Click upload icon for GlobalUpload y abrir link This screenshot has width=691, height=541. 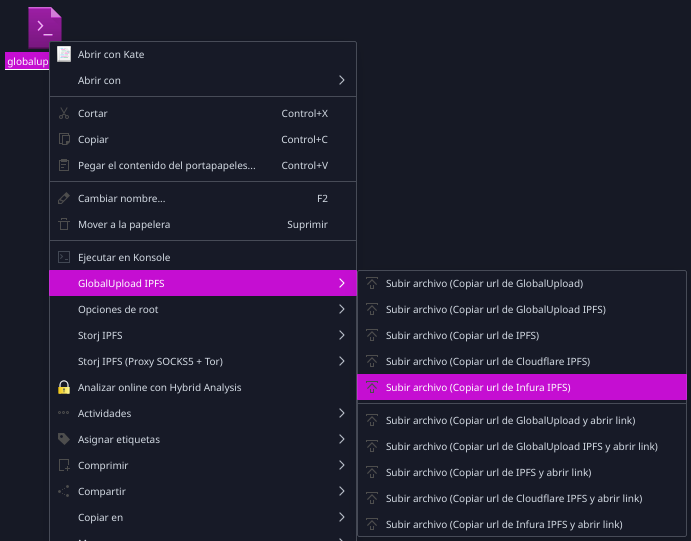372,420
